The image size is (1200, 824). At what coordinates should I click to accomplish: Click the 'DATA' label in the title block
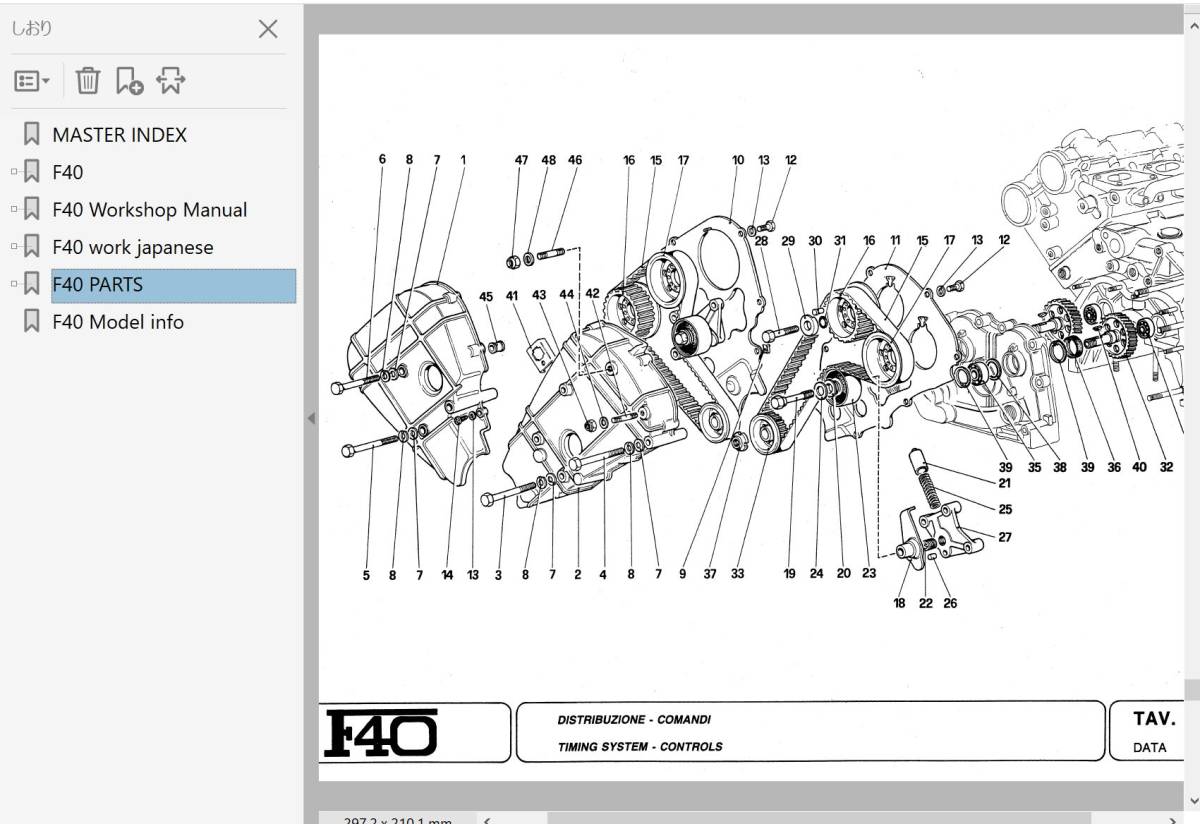pyautogui.click(x=1150, y=748)
